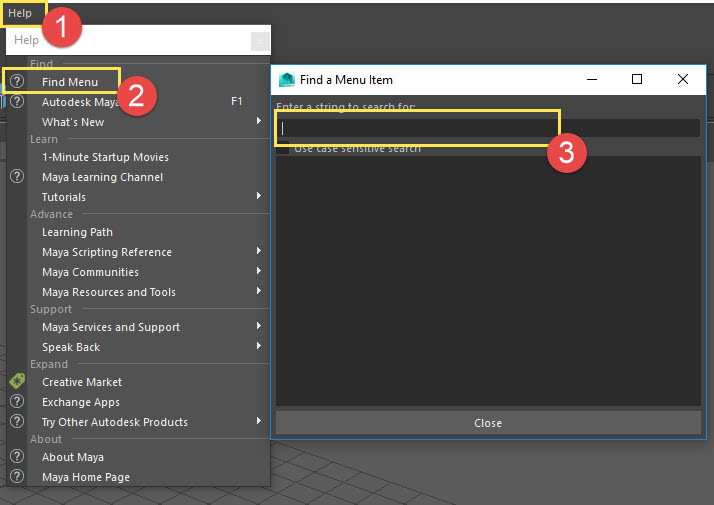Screen dimensions: 714x505
Task: Click Maya logo in Find a Menu Item title
Action: (287, 80)
